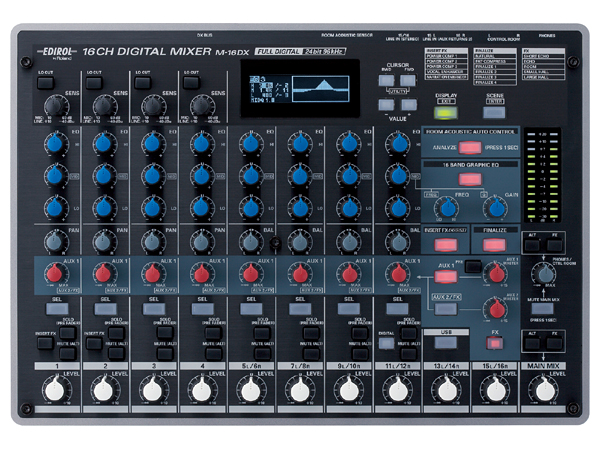Click the AUX 1 MASTER red knob

tap(497, 274)
